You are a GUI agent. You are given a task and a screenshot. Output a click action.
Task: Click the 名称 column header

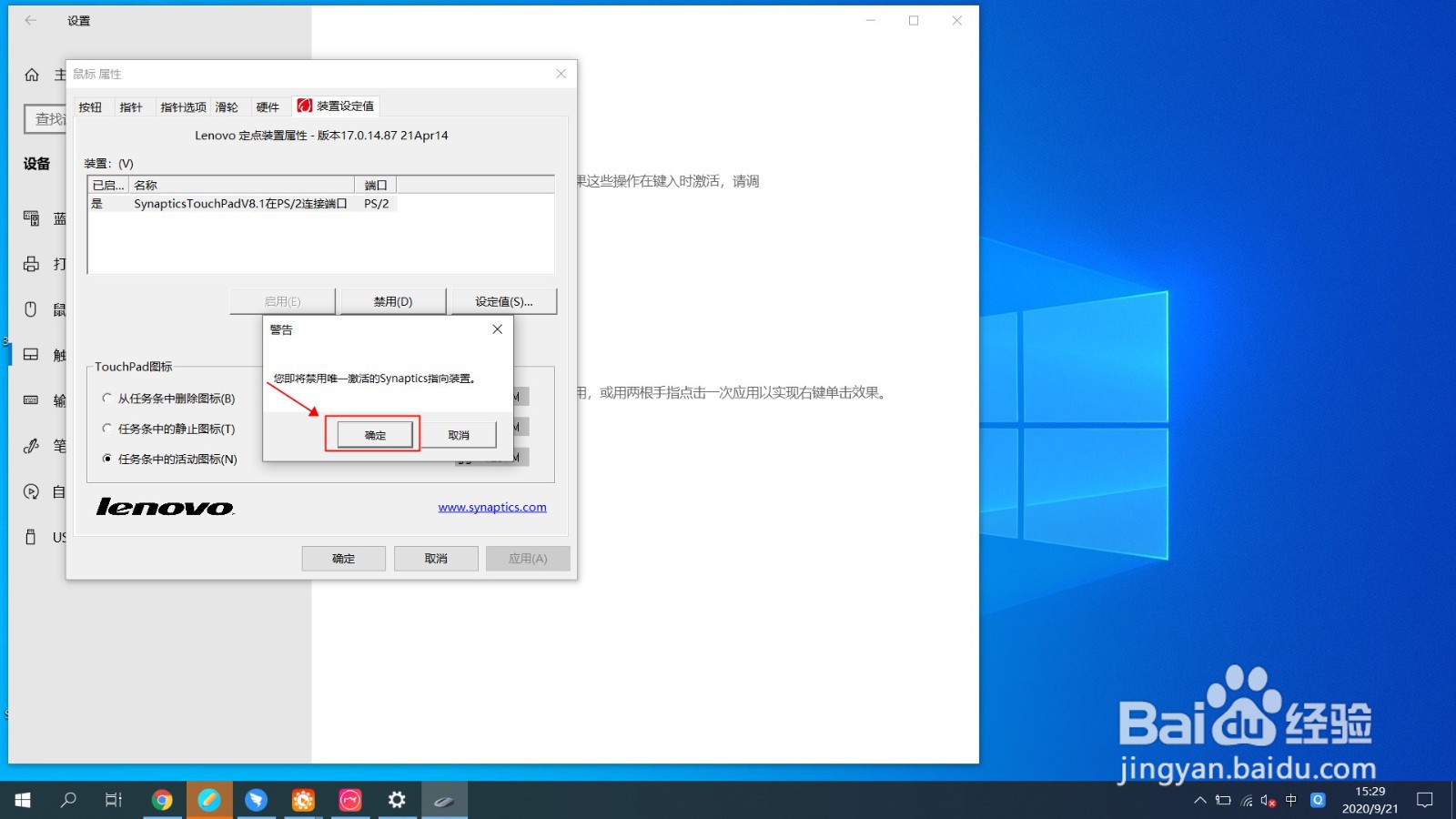pyautogui.click(x=242, y=185)
